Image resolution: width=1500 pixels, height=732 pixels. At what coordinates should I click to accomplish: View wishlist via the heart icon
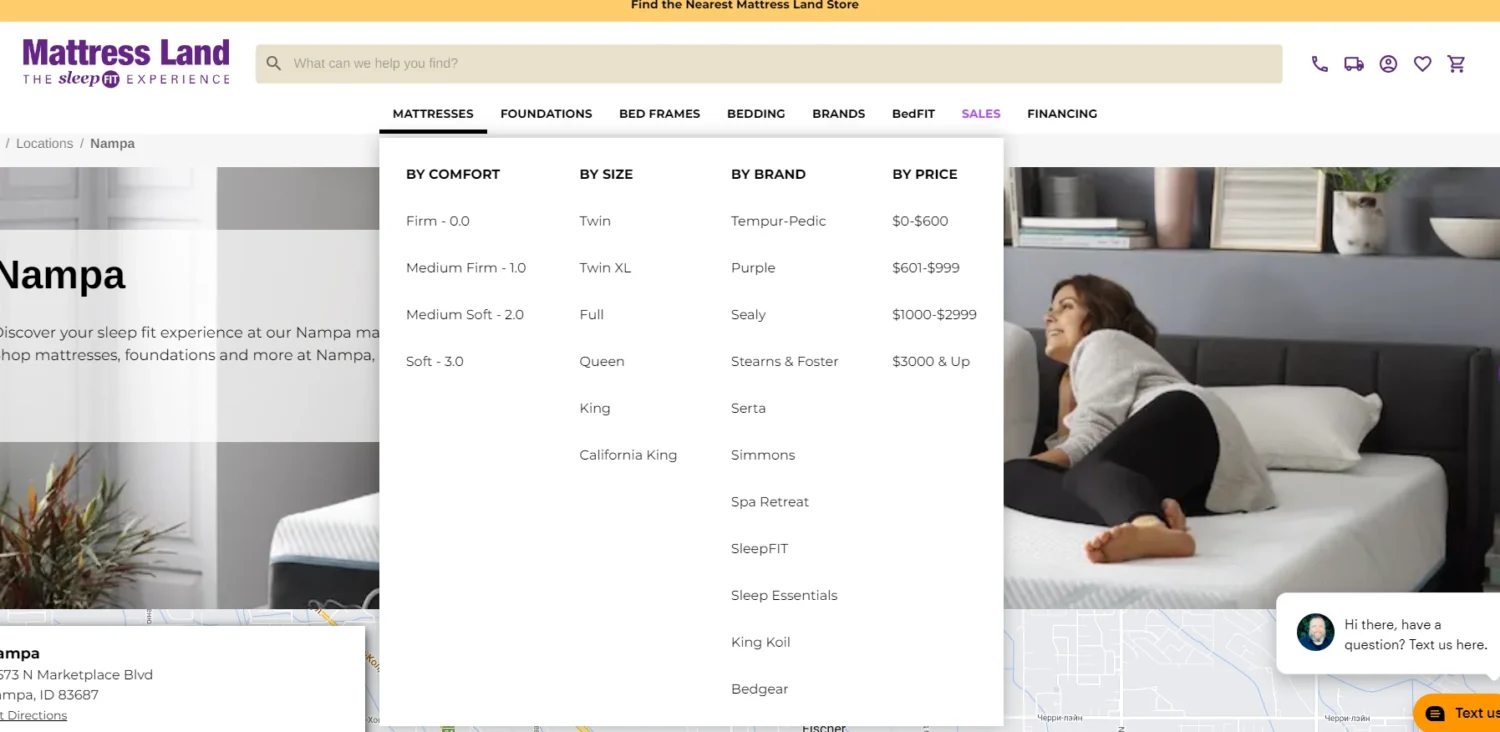pyautogui.click(x=1422, y=64)
